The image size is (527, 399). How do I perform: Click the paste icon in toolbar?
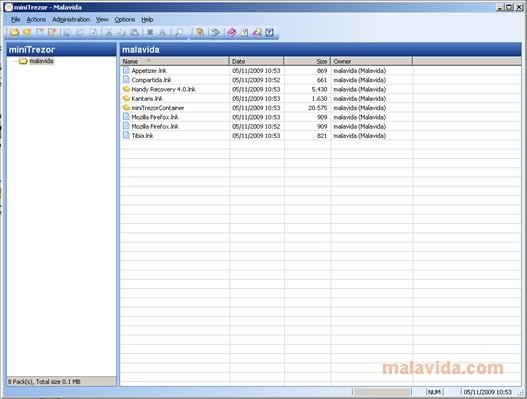[134, 32]
